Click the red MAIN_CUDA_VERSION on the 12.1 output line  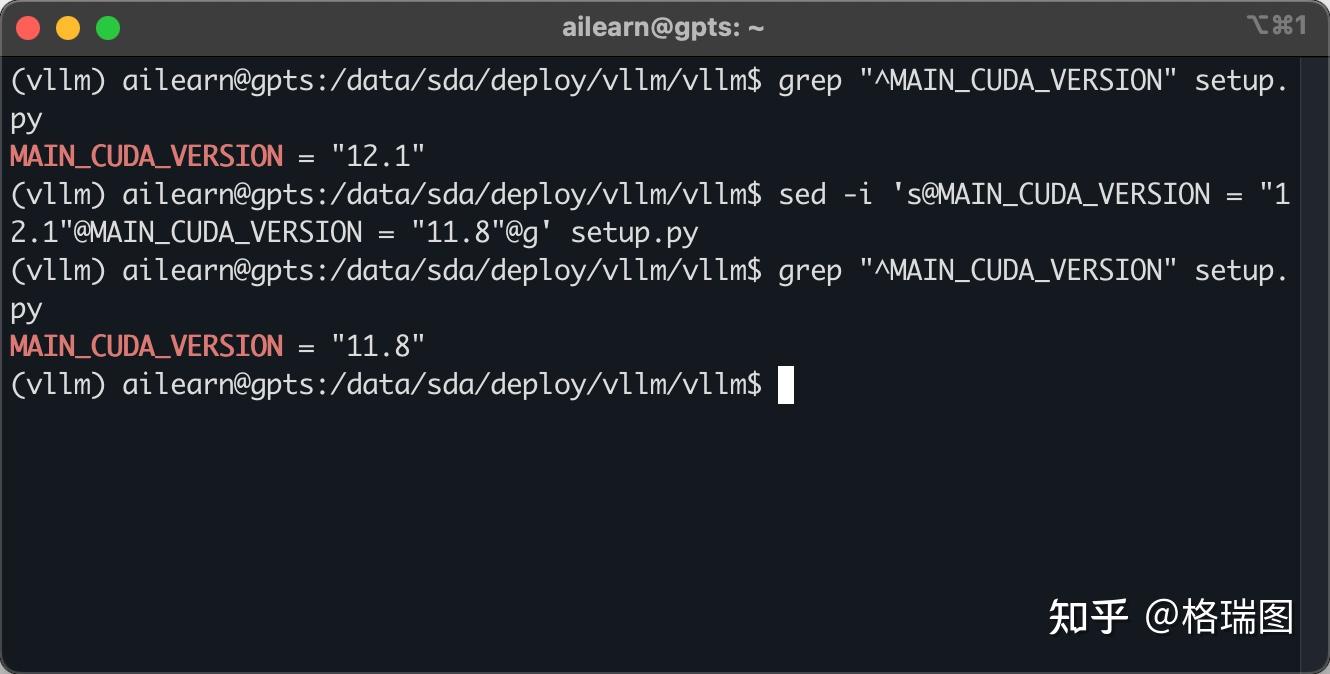coord(147,156)
